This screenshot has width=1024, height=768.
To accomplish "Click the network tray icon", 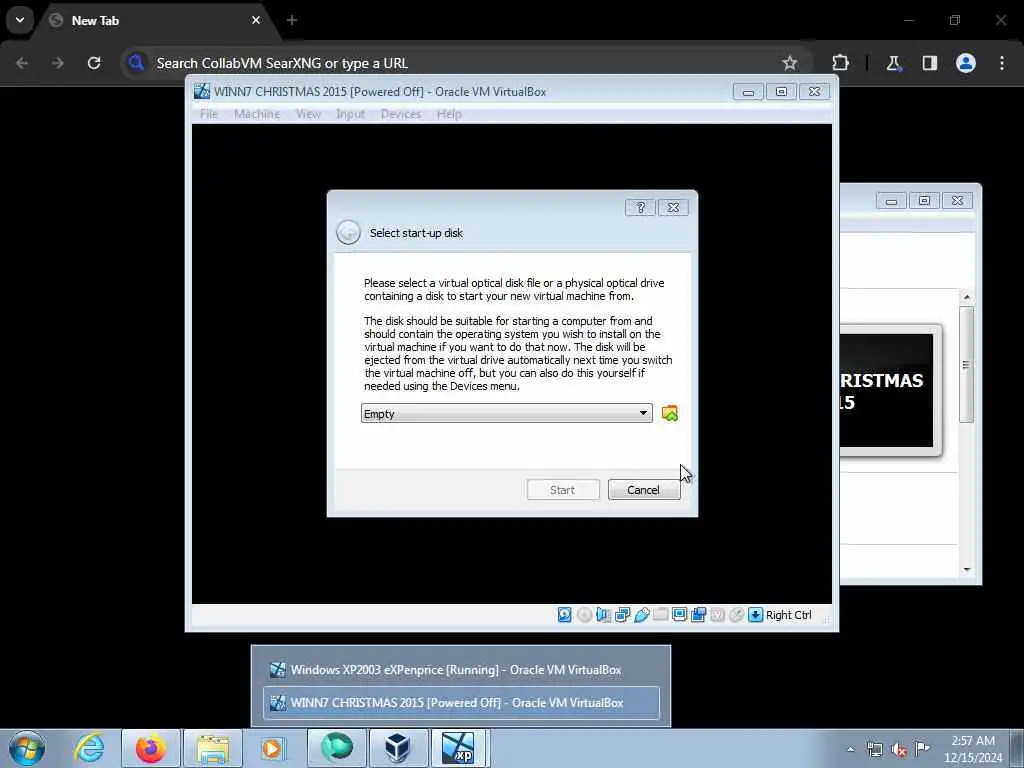I will (x=875, y=750).
